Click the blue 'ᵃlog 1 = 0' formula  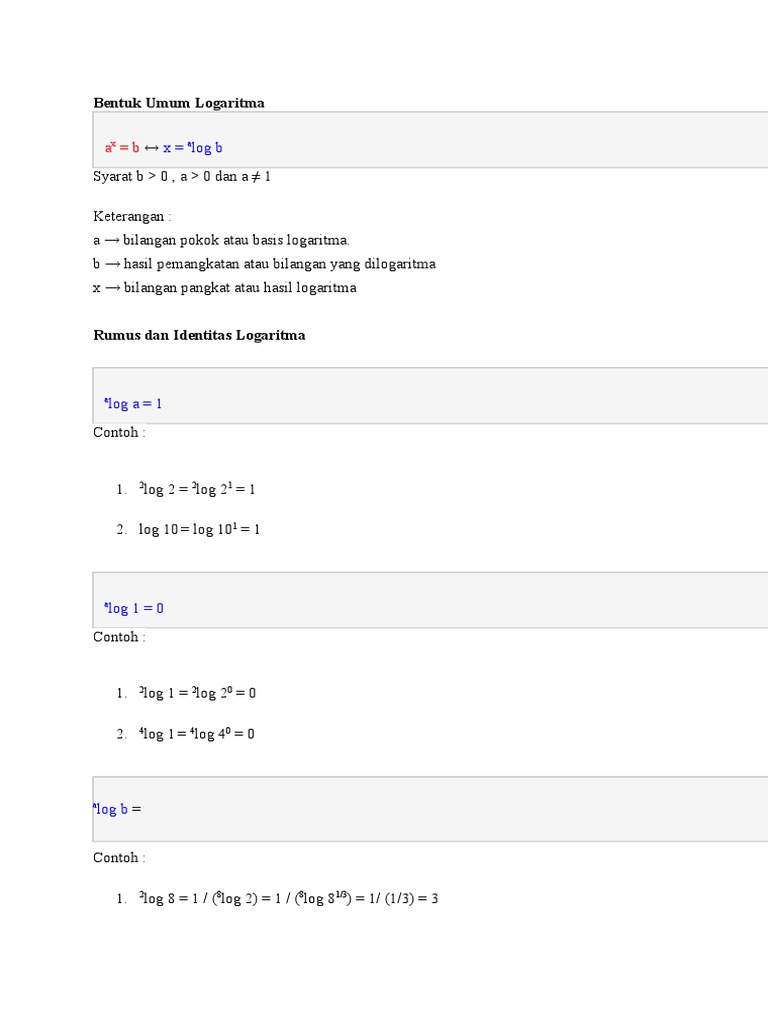click(x=134, y=608)
